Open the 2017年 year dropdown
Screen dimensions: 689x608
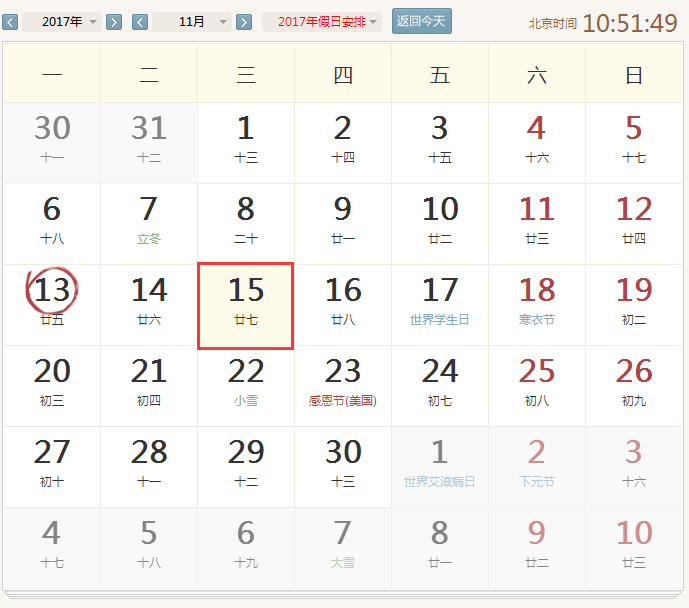point(62,22)
